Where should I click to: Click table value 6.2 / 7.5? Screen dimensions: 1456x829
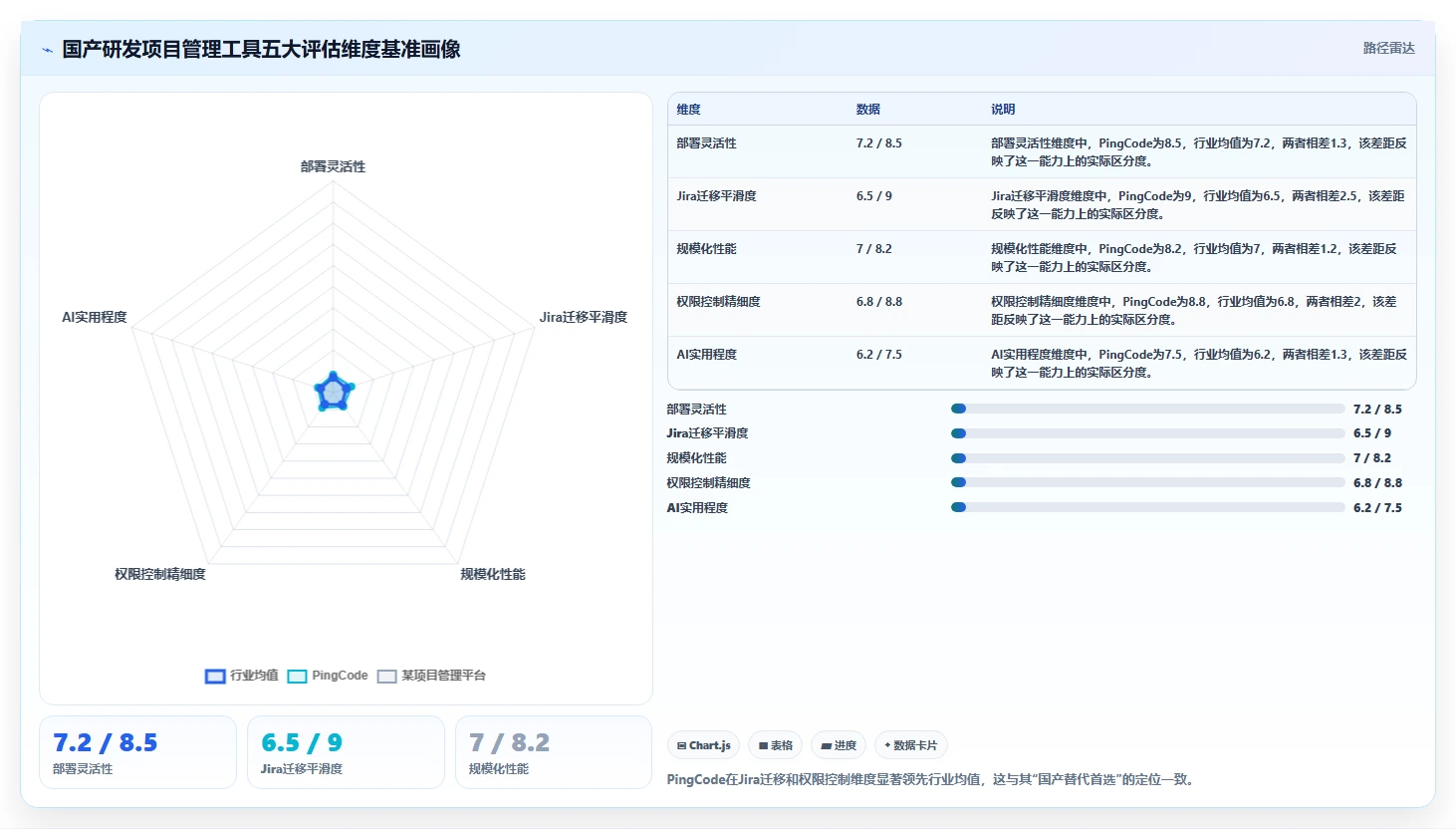(879, 355)
